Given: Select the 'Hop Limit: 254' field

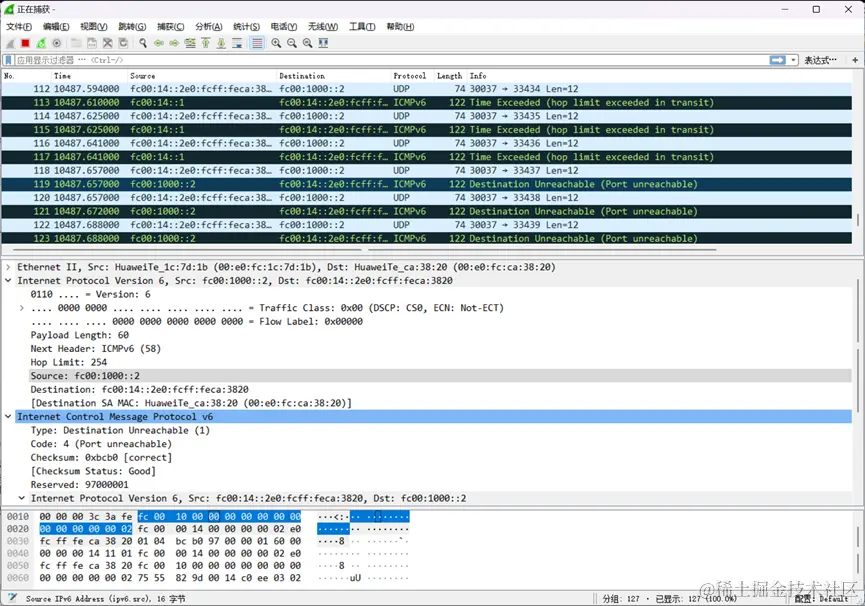Looking at the screenshot, I should [69, 362].
